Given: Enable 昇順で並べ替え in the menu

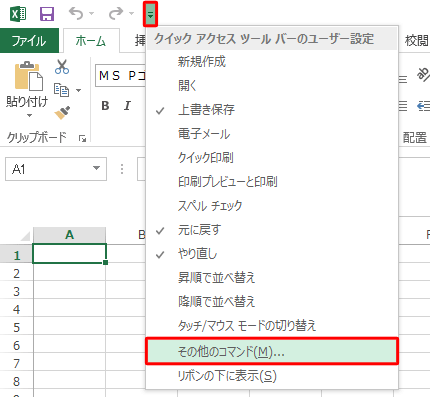Looking at the screenshot, I should pos(272,278).
